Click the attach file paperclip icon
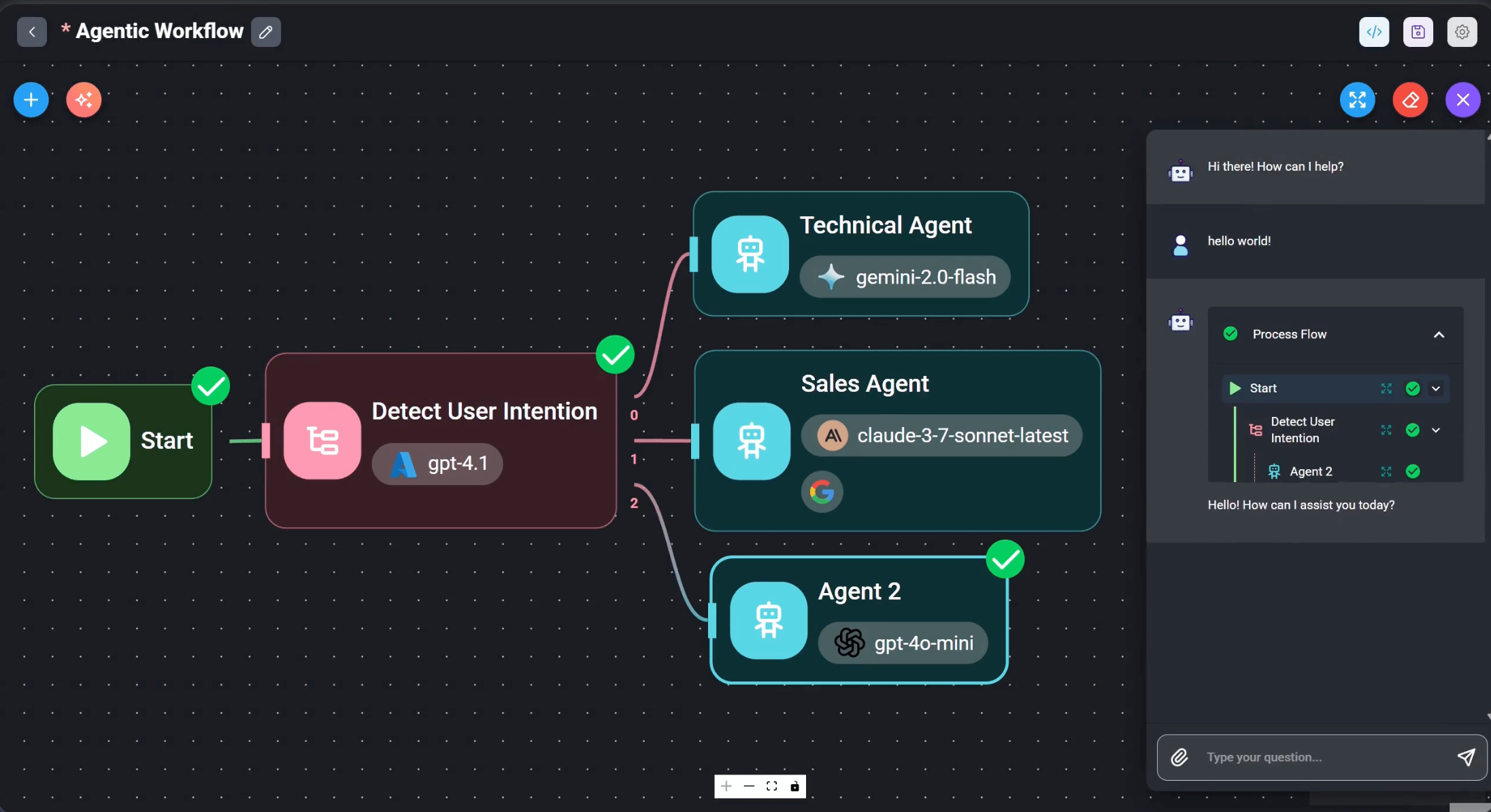Viewport: 1491px width, 812px height. click(x=1179, y=757)
